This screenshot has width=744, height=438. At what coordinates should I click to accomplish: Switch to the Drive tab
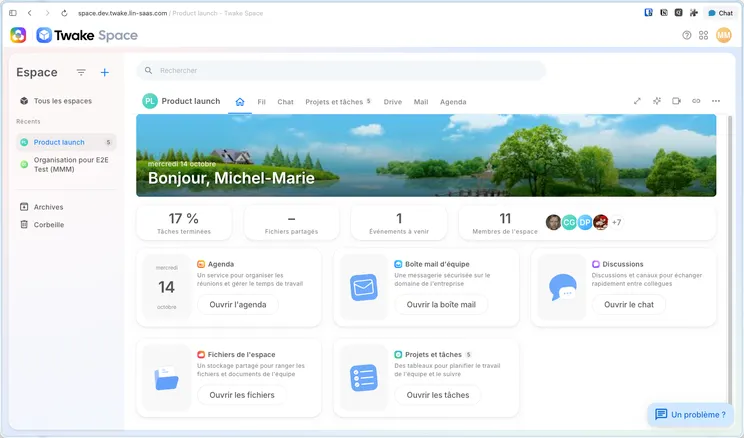click(393, 102)
